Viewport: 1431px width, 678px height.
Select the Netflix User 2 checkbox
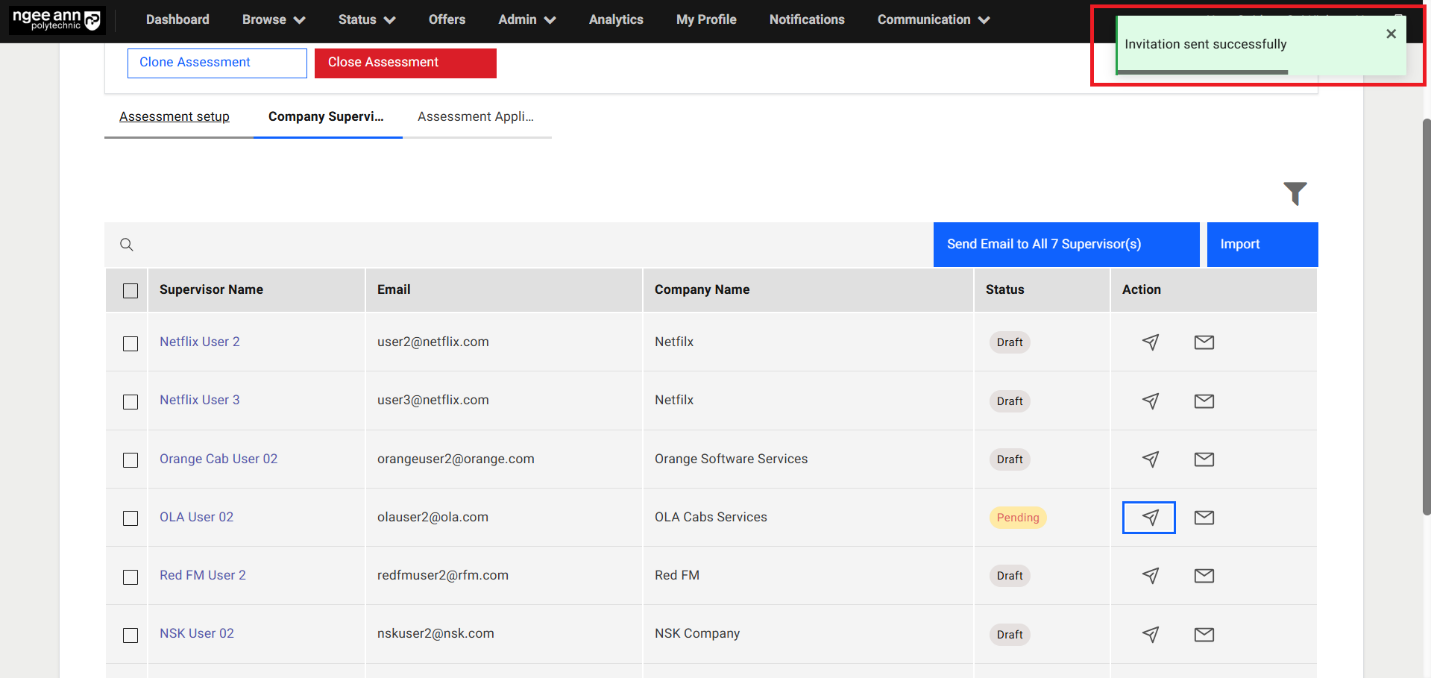[x=131, y=343]
